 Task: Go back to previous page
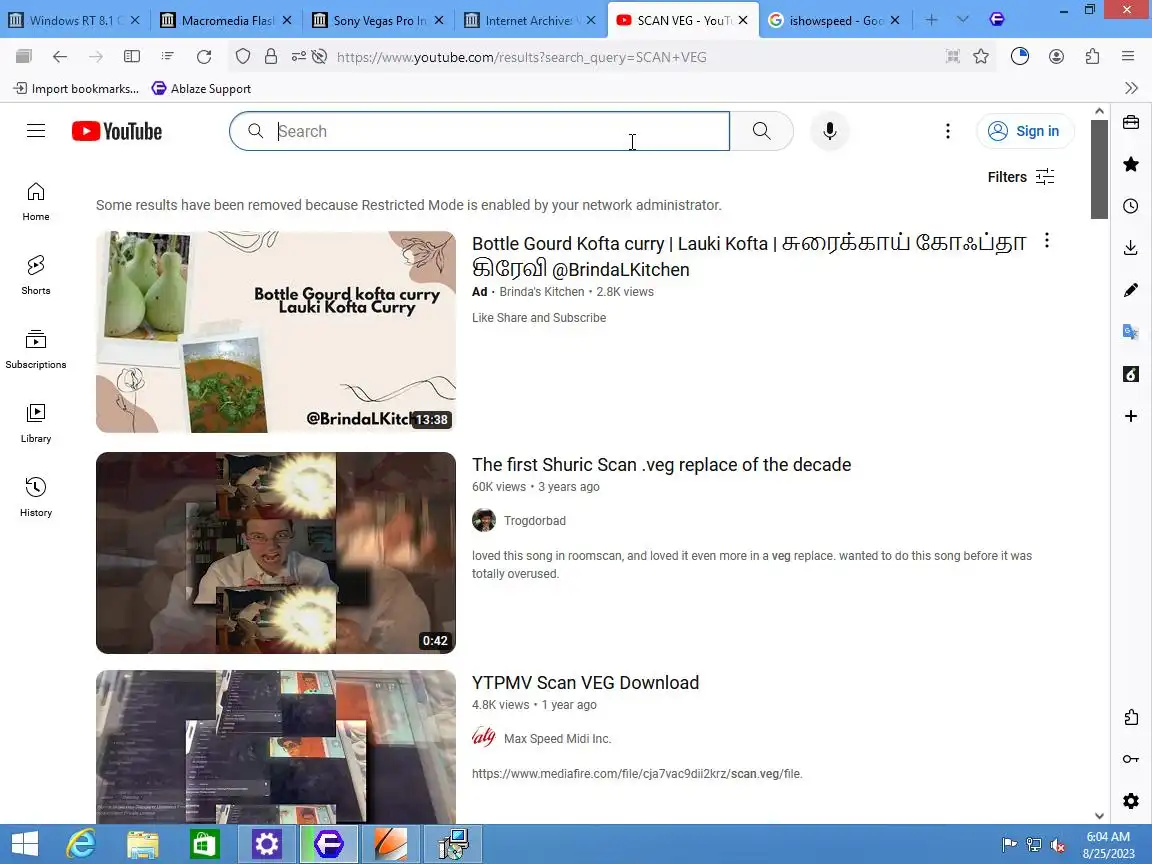click(60, 57)
